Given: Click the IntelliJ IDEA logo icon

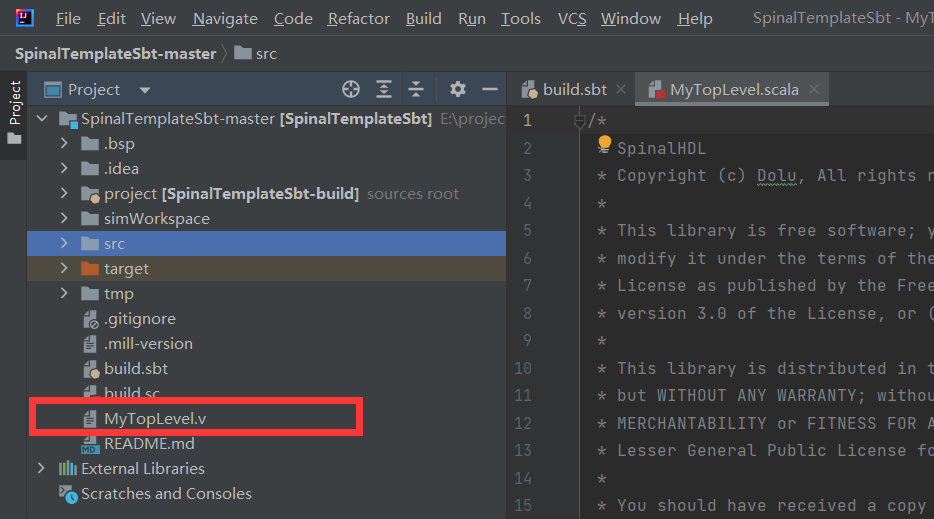Looking at the screenshot, I should (24, 18).
